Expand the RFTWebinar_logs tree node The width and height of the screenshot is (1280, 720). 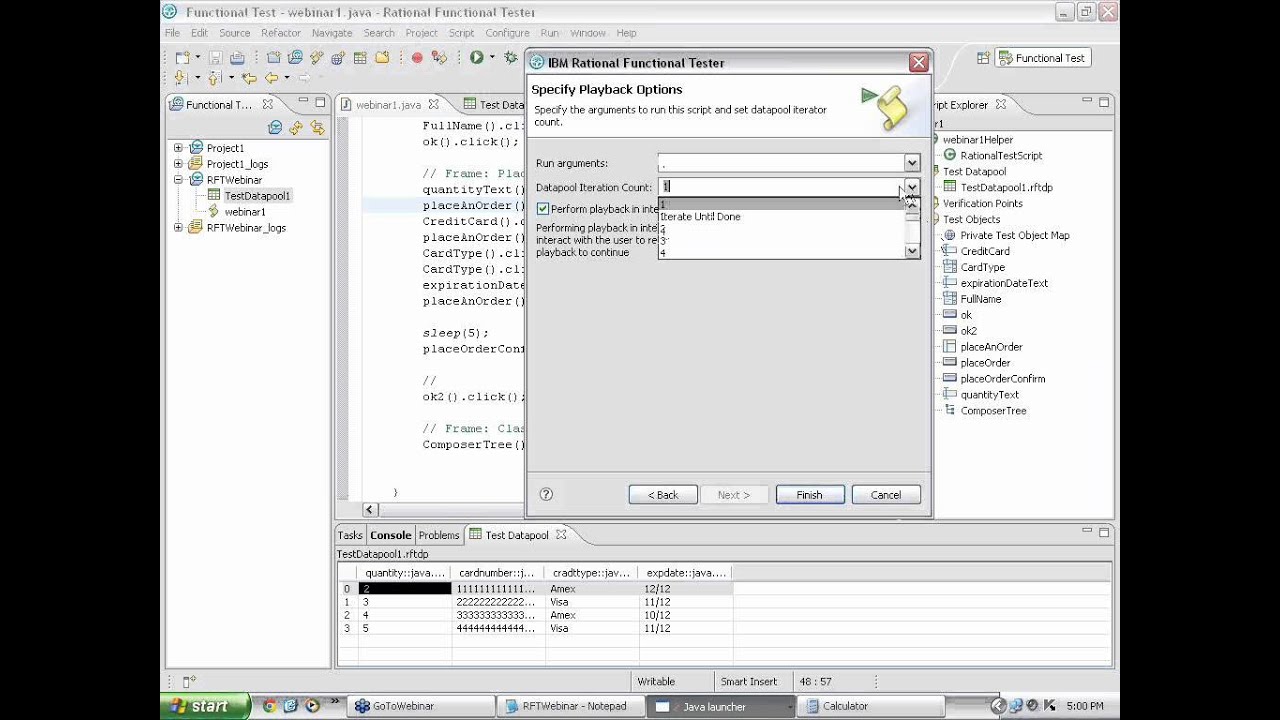pyautogui.click(x=178, y=228)
